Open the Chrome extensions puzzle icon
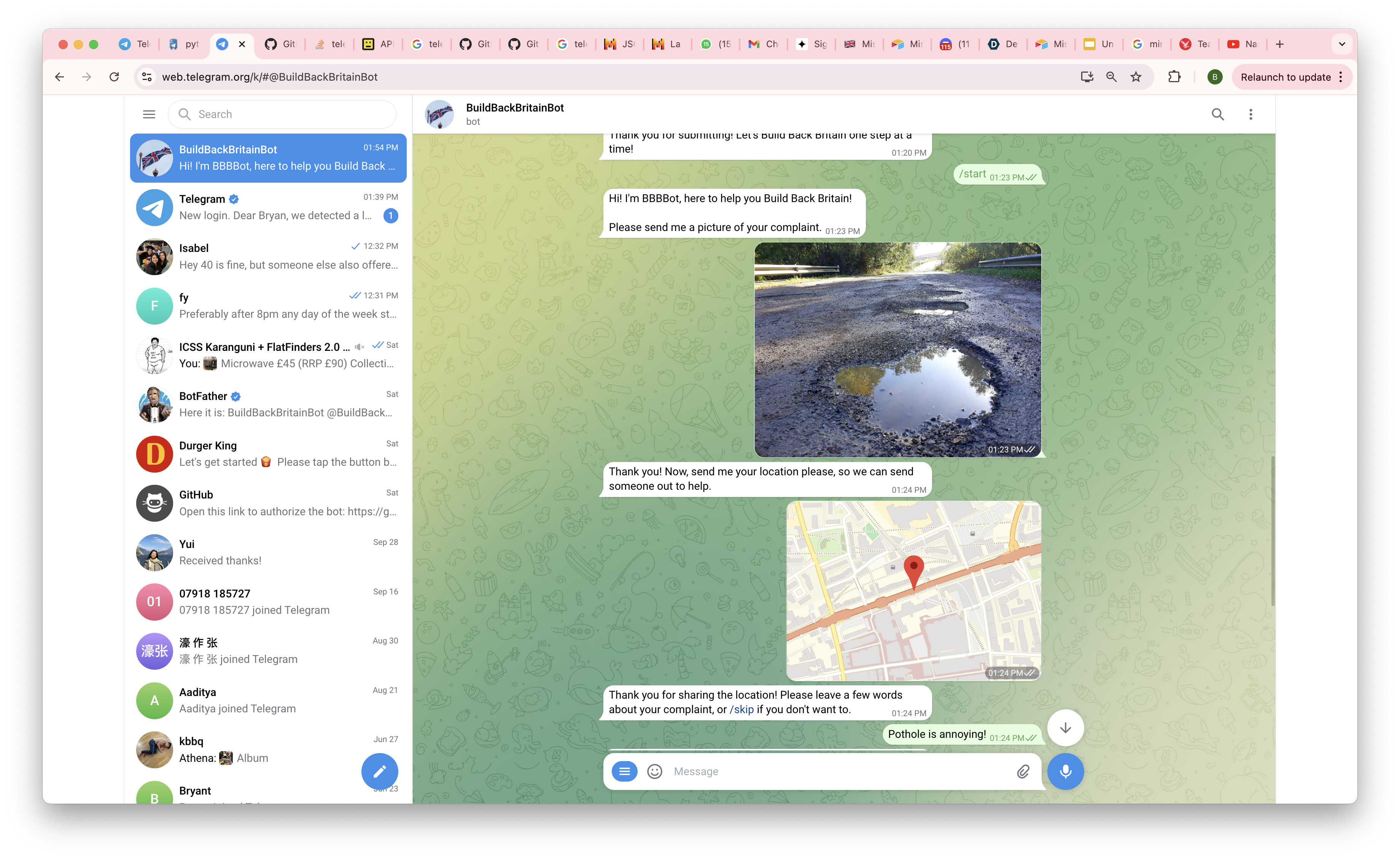The image size is (1400, 860). click(1174, 77)
